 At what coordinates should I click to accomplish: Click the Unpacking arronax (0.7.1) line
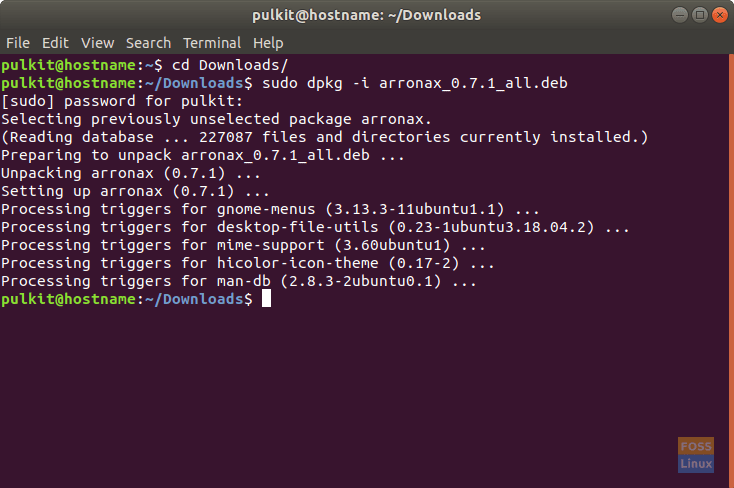131,173
